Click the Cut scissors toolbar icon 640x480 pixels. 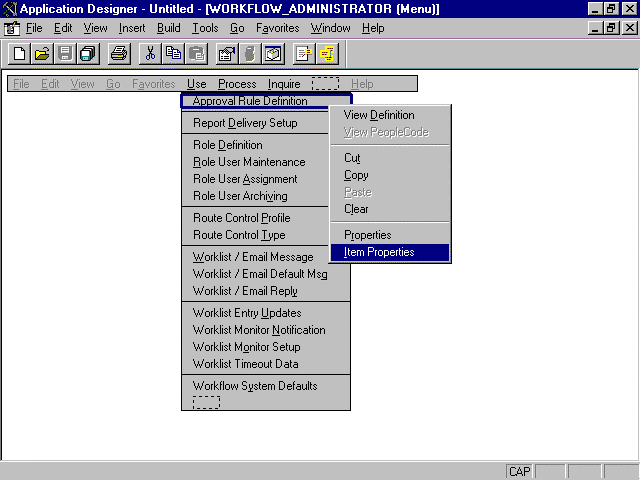tap(150, 53)
